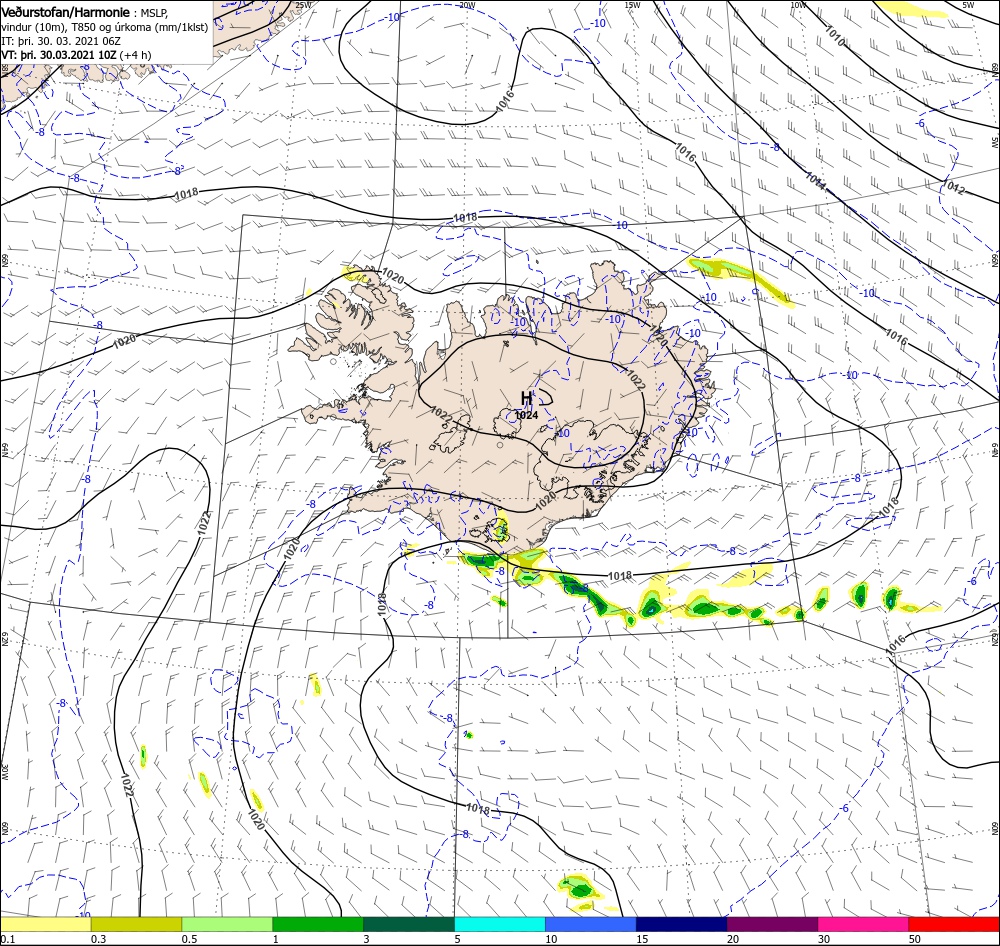Screen dimensions: 1000x946
Task: Click the 1012 isobar label
Action: pos(953,188)
